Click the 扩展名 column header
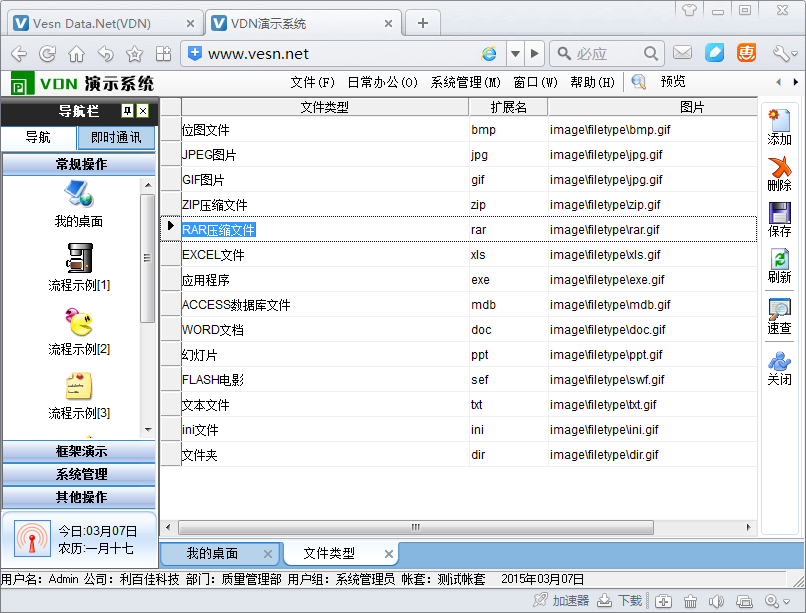 pos(508,107)
